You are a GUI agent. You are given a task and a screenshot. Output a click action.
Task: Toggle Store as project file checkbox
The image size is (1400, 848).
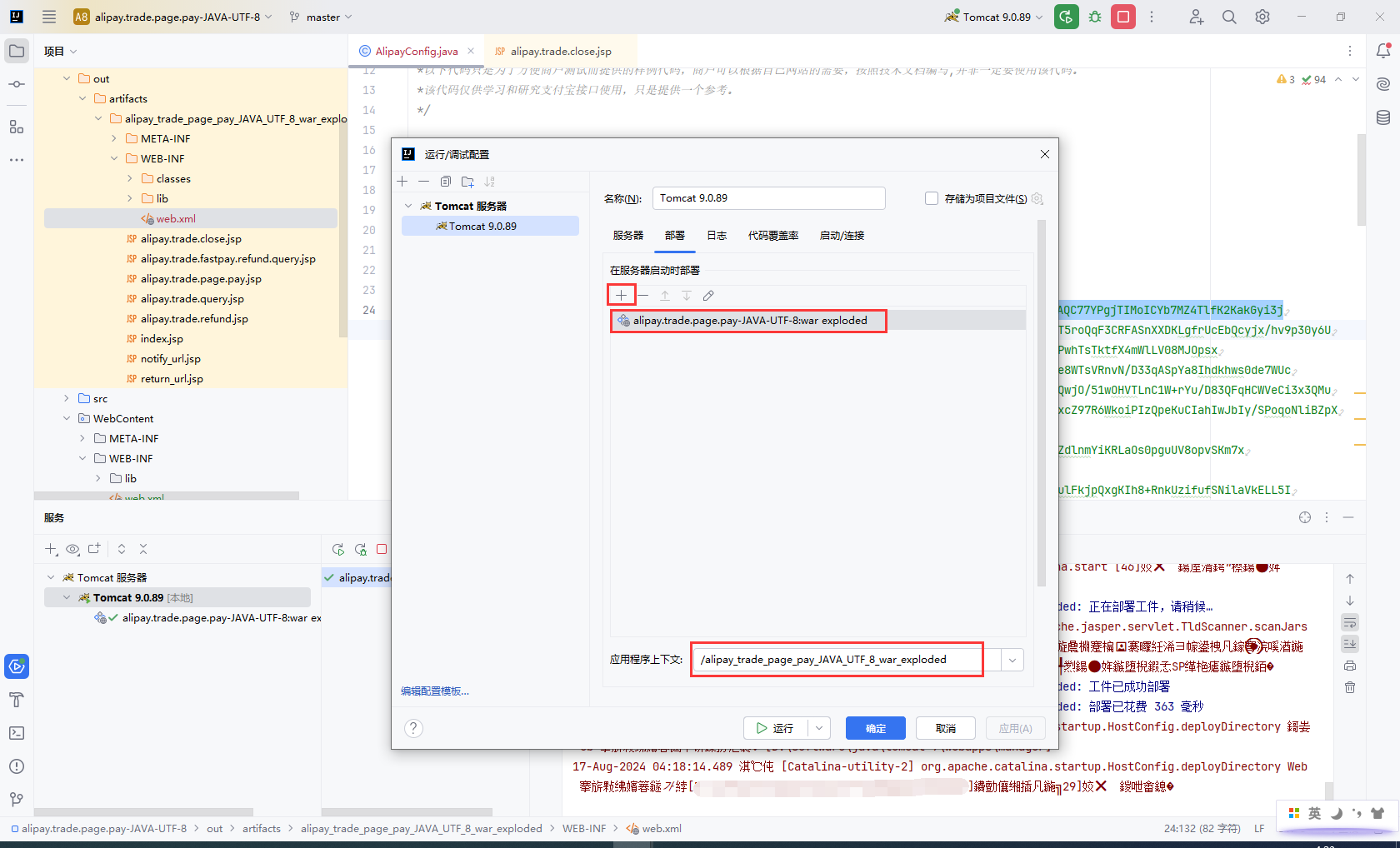[x=932, y=198]
